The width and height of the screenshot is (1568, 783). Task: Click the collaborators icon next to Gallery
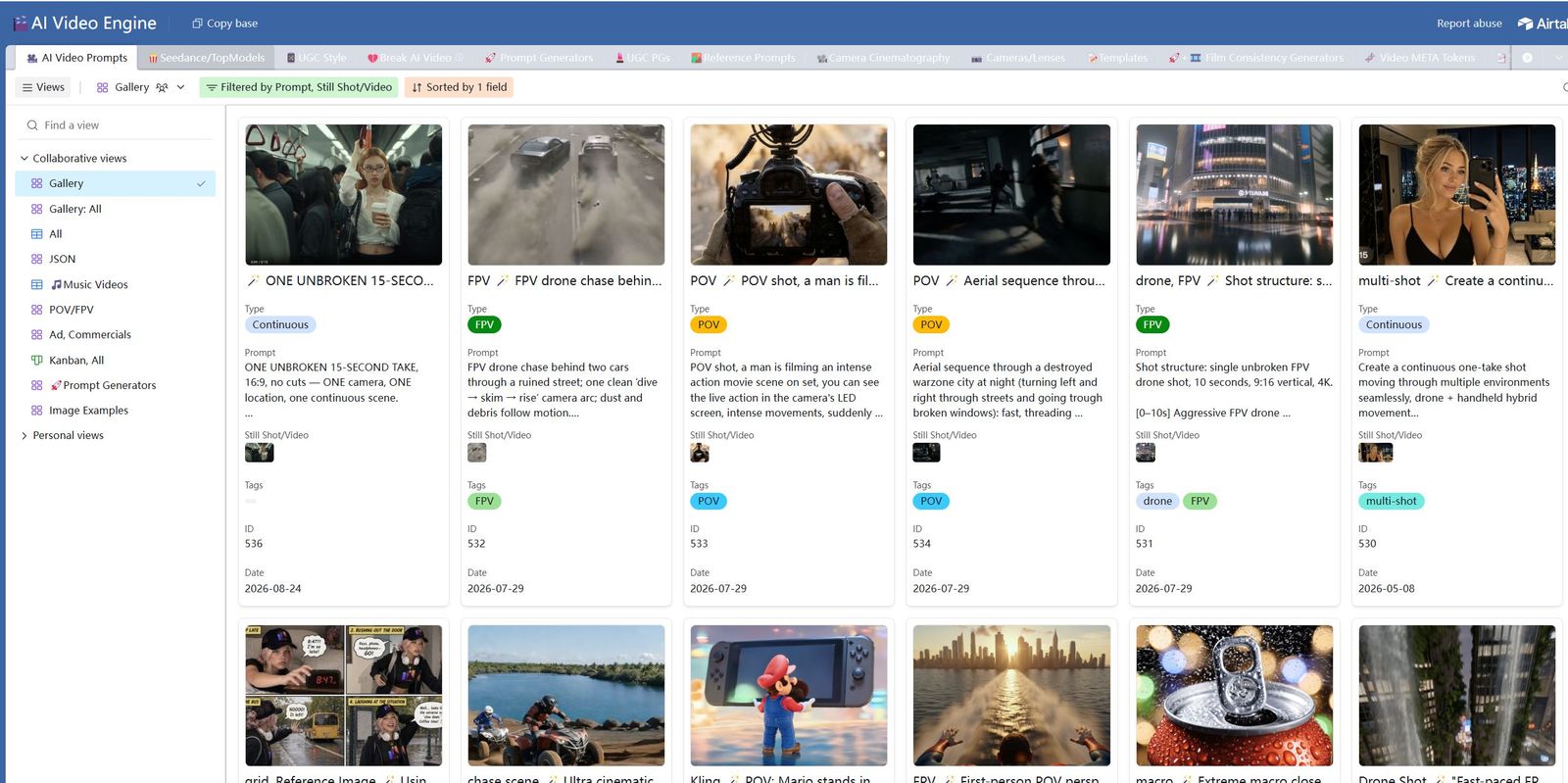pos(162,87)
